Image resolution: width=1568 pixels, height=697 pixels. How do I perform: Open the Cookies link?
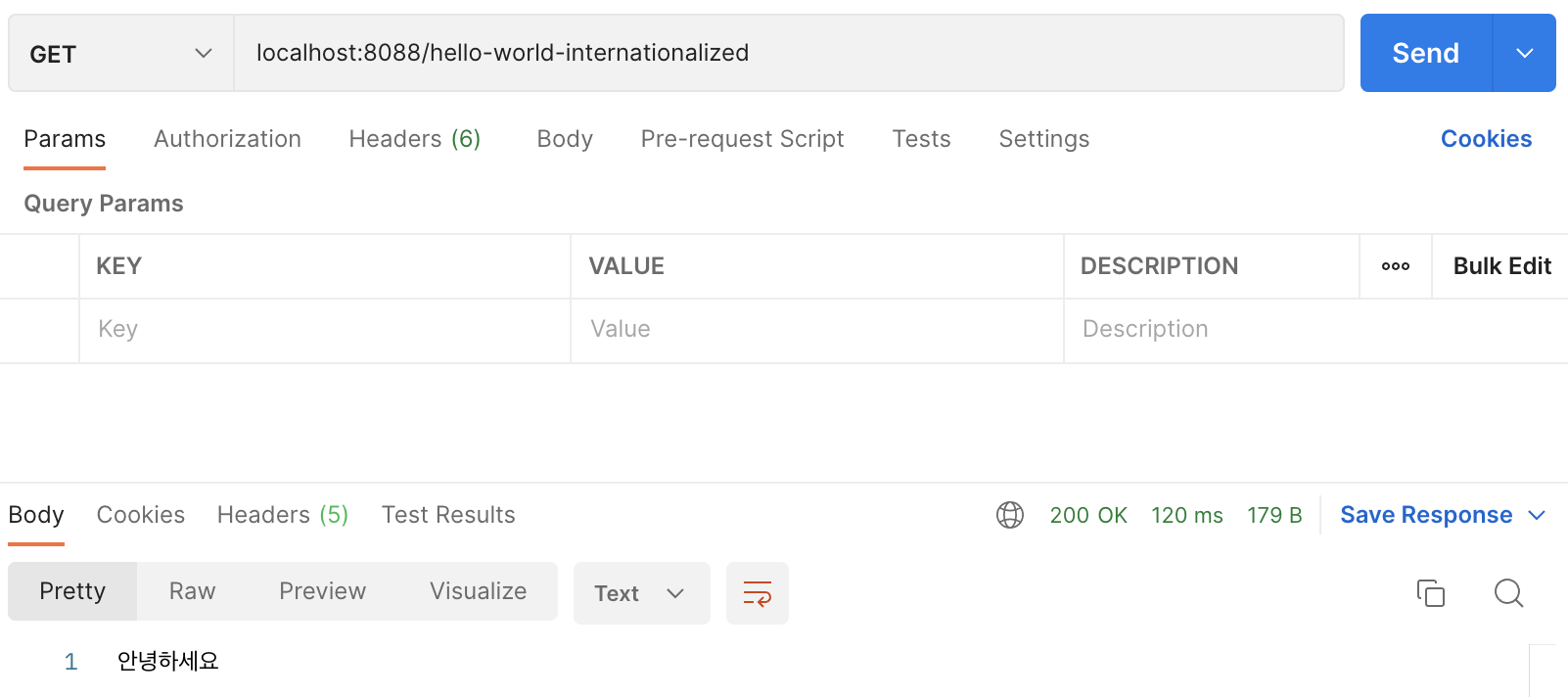pos(1486,139)
